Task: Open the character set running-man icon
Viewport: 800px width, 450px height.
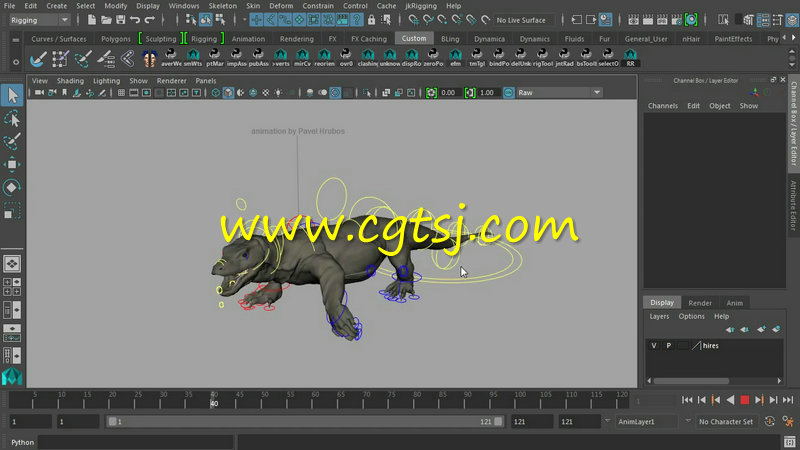Action: [x=788, y=421]
